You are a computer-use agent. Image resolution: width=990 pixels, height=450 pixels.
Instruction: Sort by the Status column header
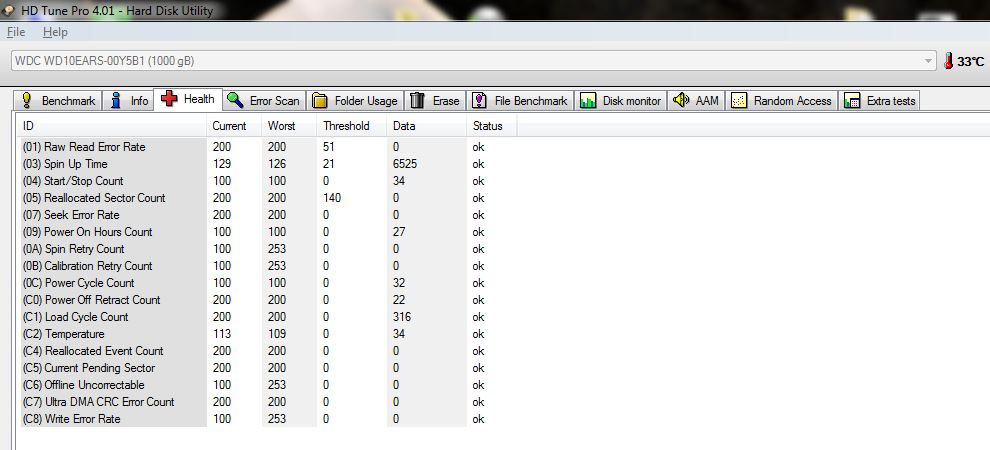(x=491, y=126)
